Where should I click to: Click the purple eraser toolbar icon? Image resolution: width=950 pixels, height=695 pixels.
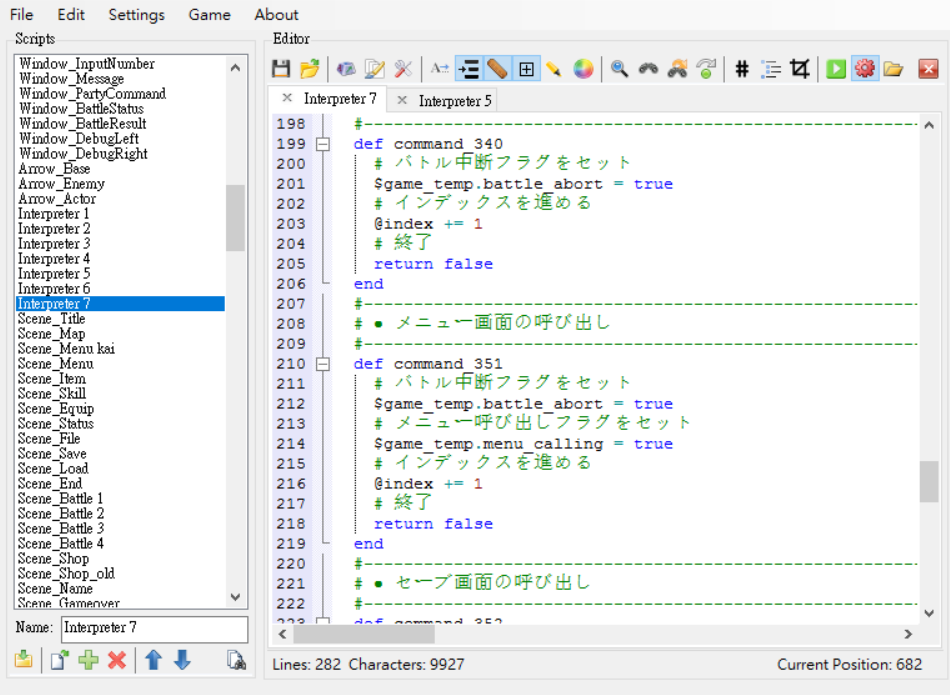[x=346, y=69]
